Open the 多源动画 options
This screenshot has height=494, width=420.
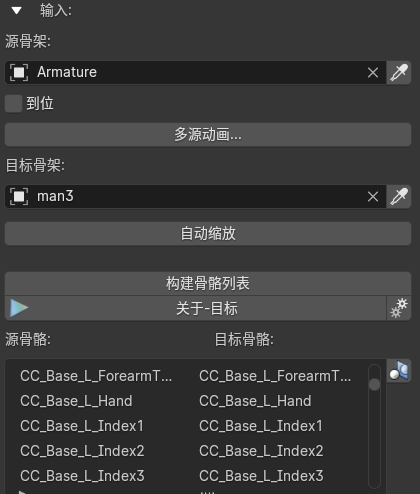click(208, 134)
